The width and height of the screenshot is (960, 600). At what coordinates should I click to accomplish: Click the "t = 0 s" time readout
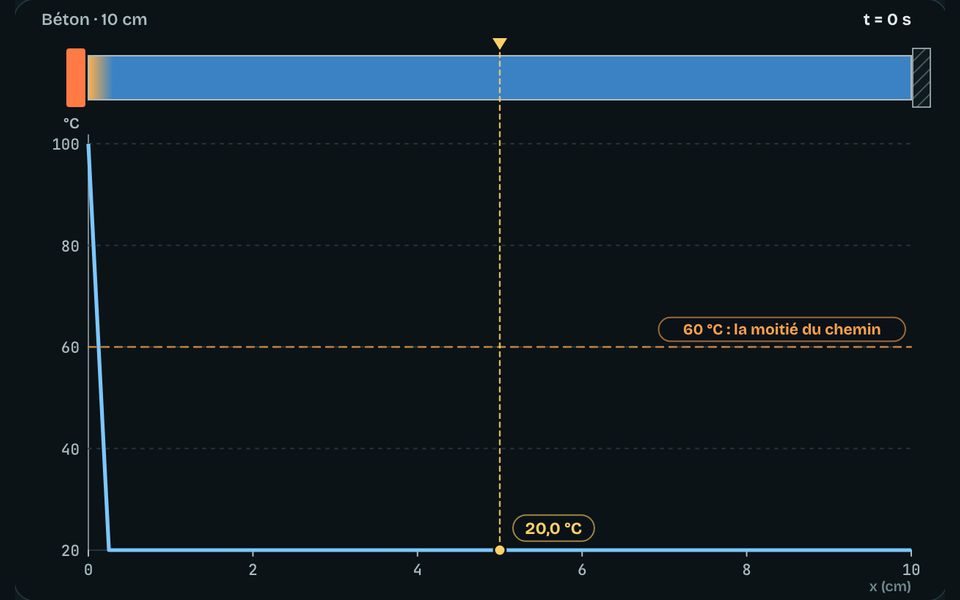887,20
